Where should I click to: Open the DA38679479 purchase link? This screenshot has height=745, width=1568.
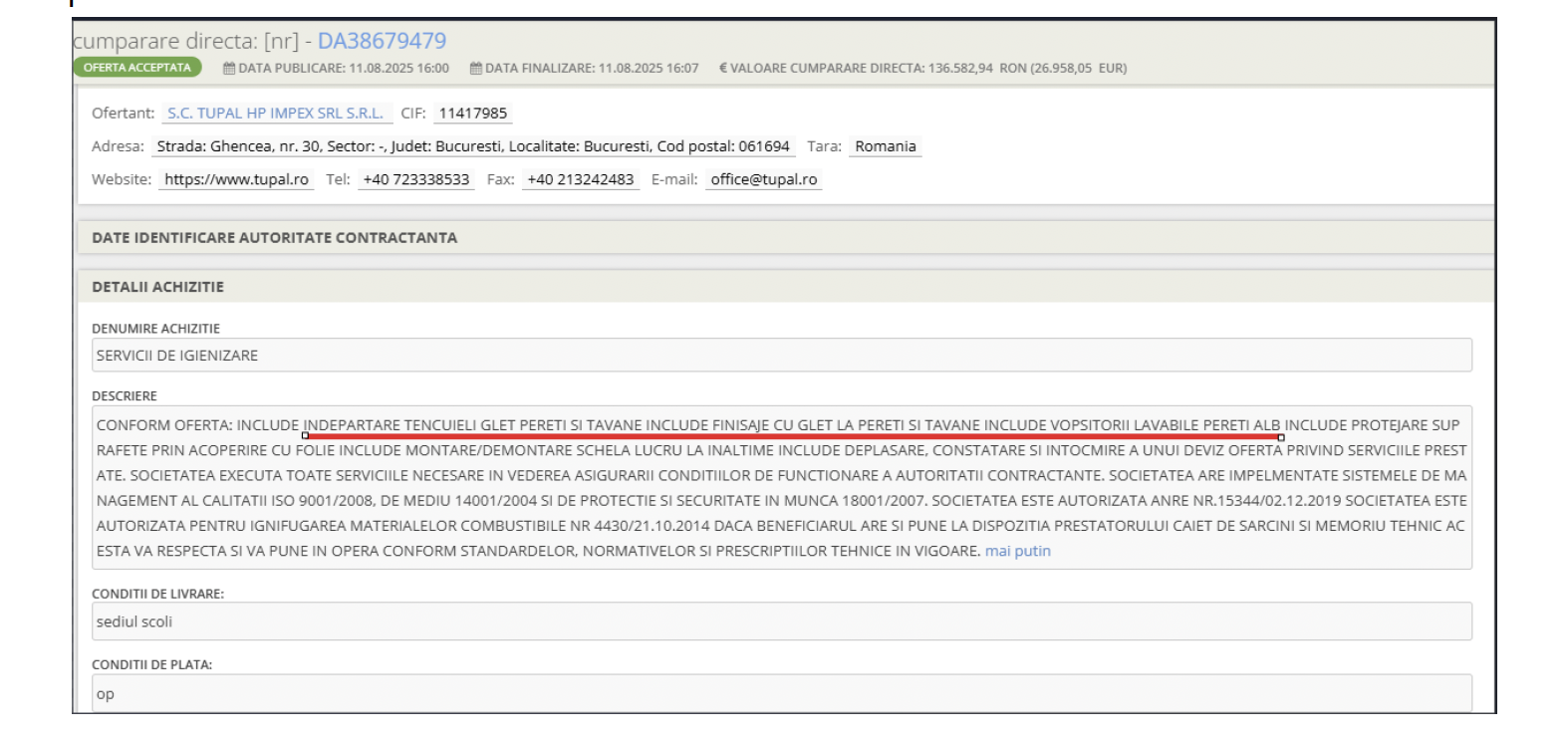[x=382, y=41]
